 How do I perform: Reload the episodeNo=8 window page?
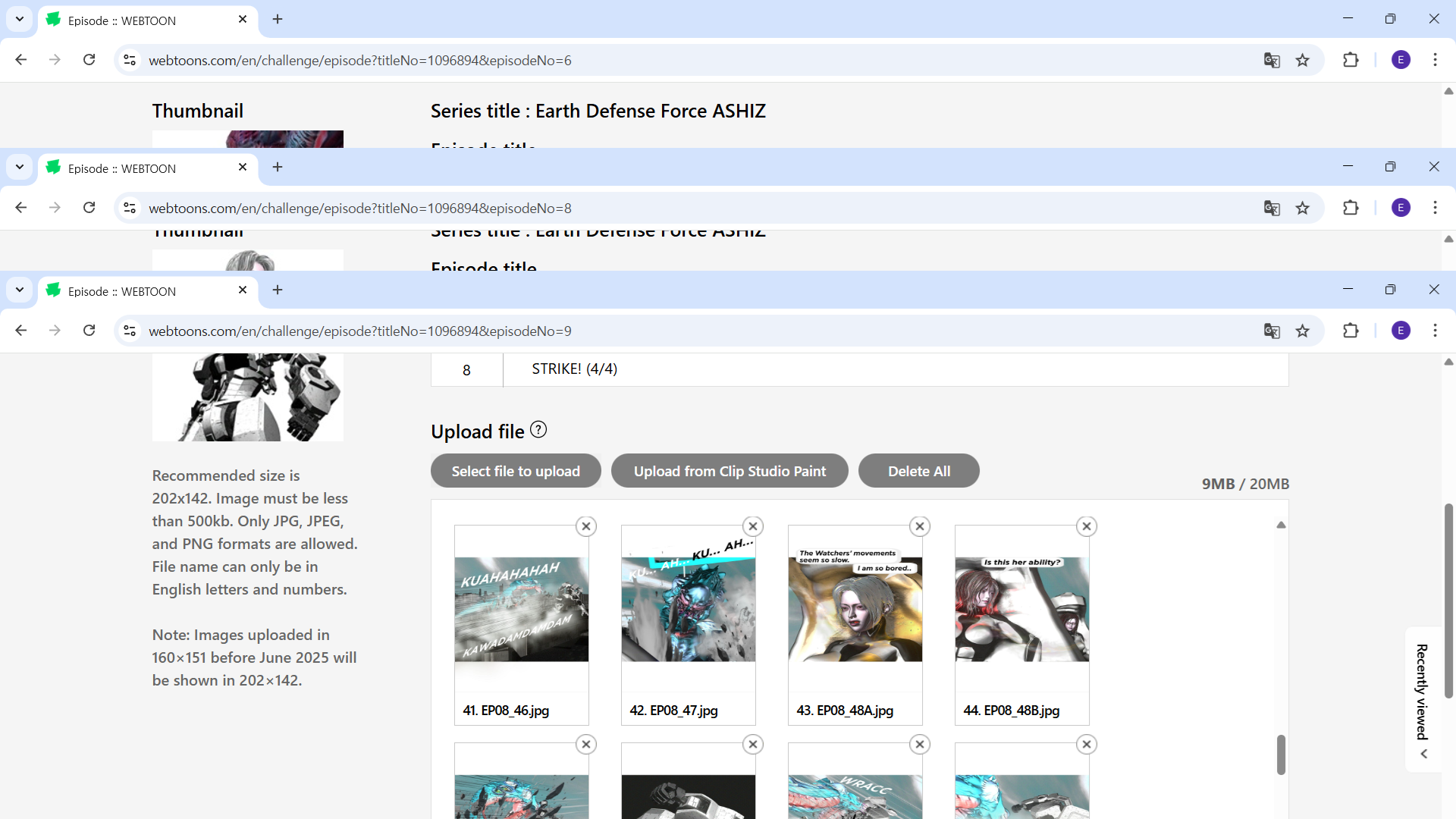89,208
